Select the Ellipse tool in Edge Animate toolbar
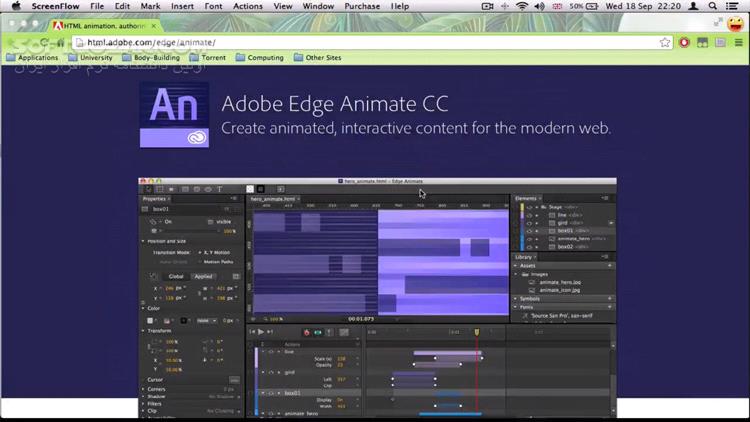750x422 pixels. (208, 189)
